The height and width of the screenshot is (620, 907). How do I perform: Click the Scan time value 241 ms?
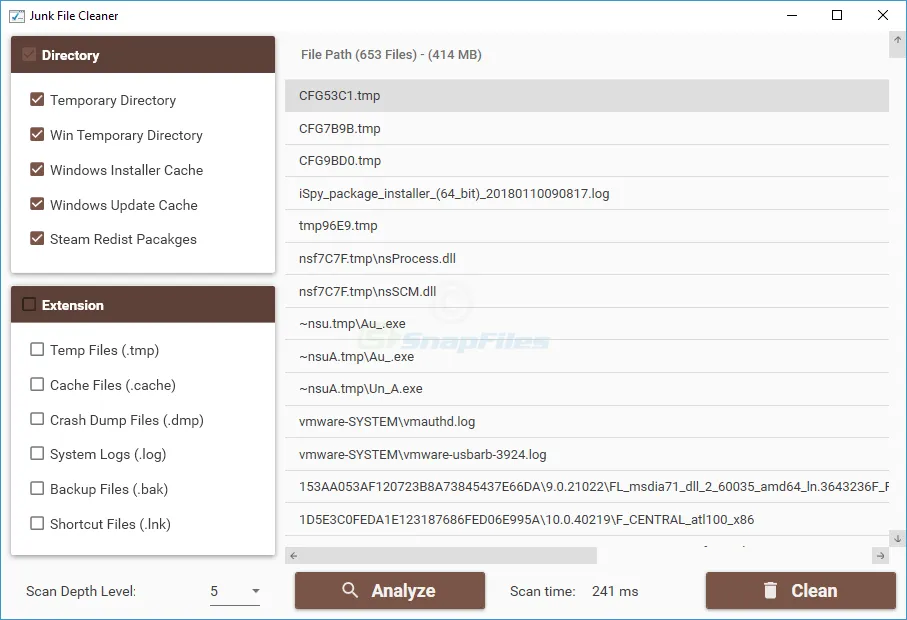[x=615, y=591]
